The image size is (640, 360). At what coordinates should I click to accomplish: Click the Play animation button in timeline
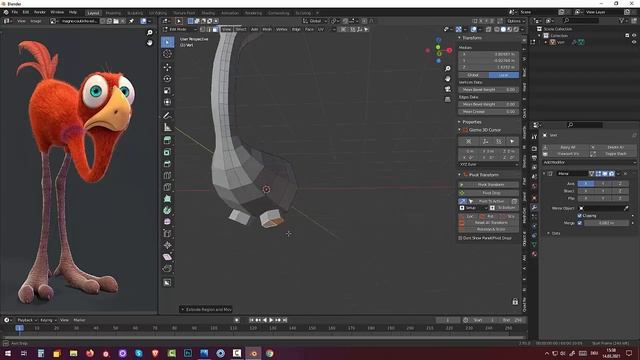point(271,320)
